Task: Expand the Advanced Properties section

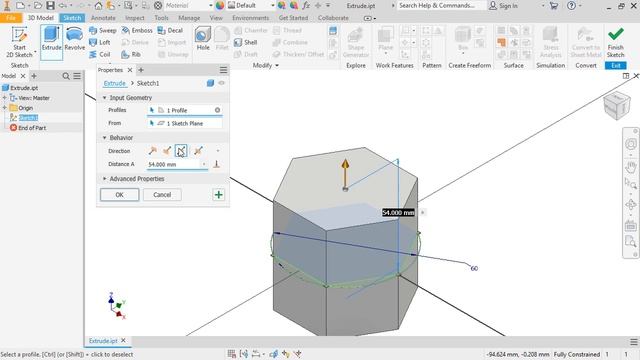Action: (104, 179)
